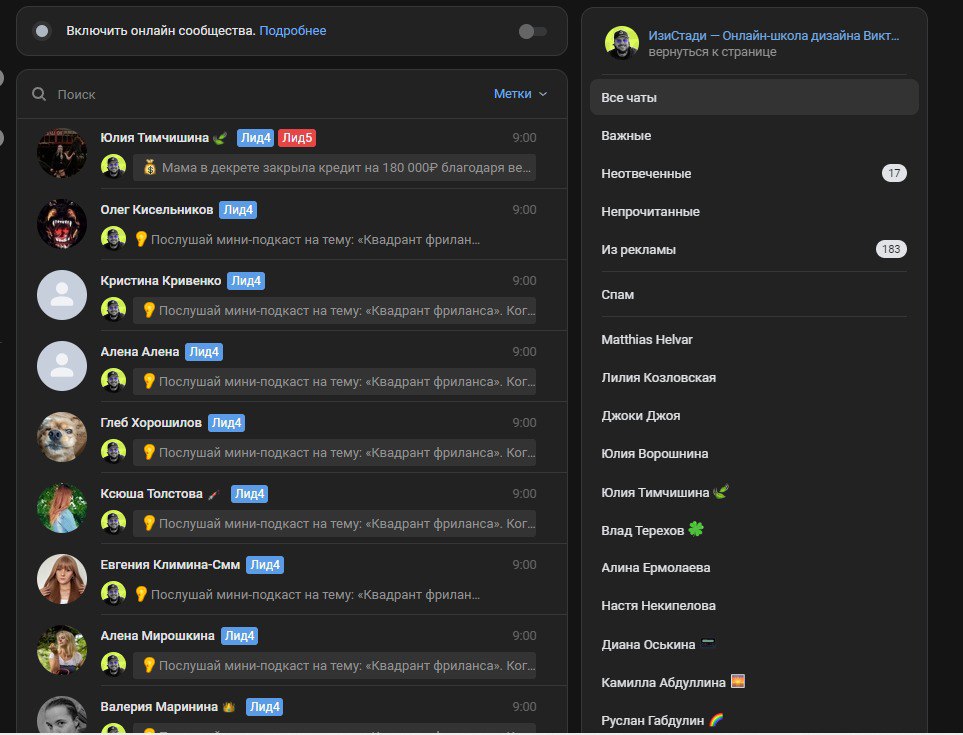
Task: Open podcast message preview in Алена Алена row
Action: 334,381
